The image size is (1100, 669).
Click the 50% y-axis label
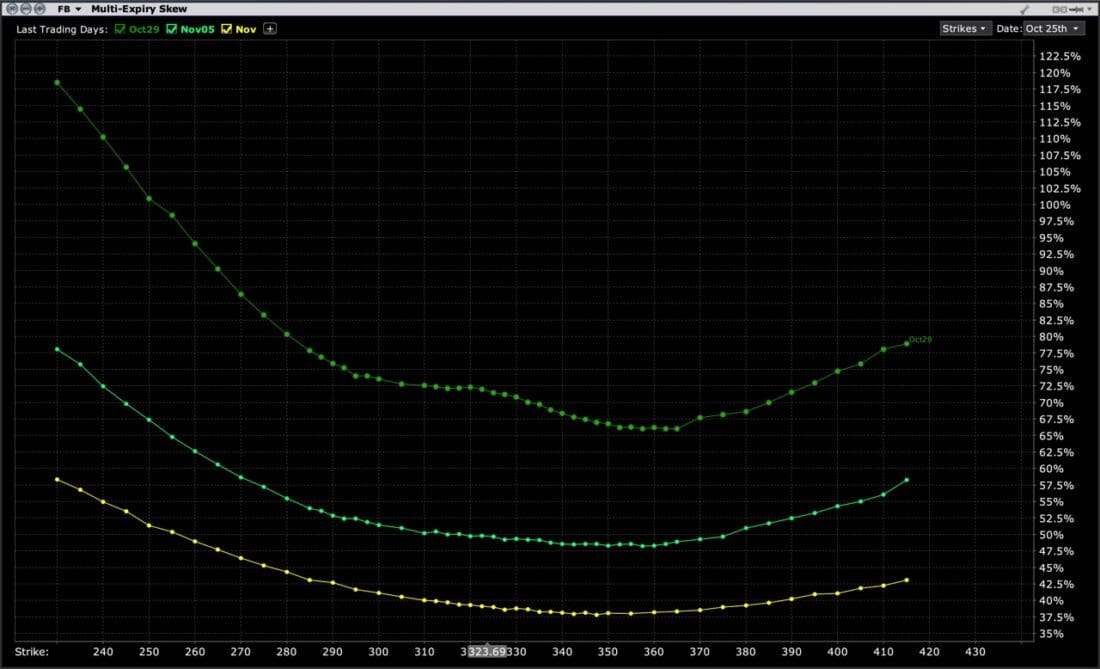(1052, 534)
